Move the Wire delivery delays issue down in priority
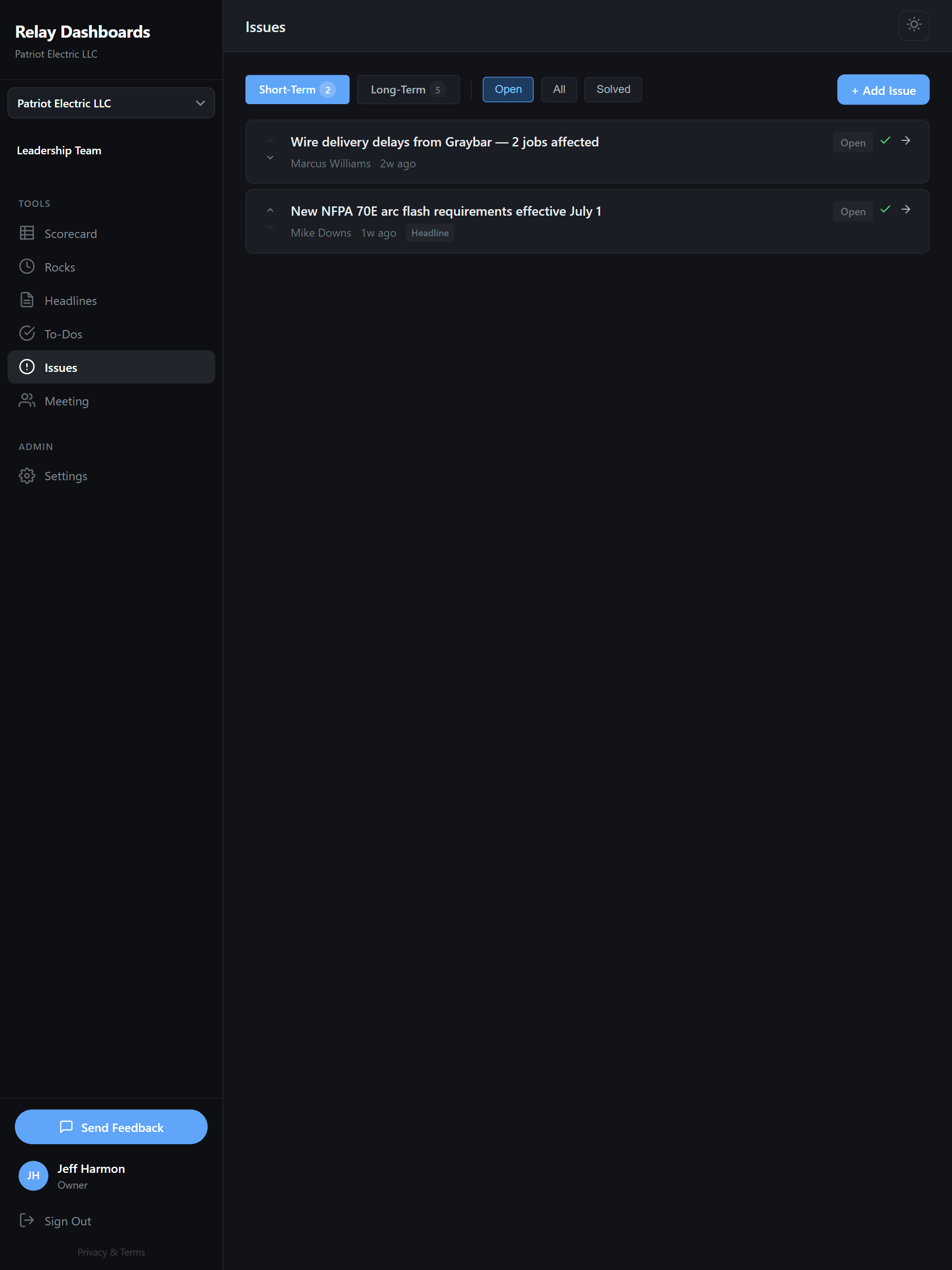 (x=270, y=157)
